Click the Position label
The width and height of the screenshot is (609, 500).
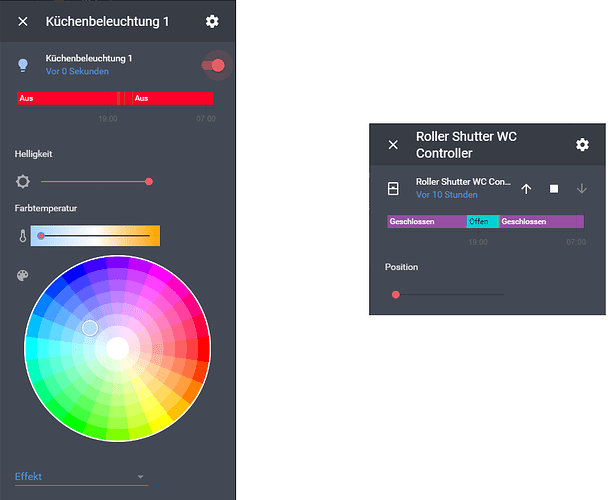point(402,267)
